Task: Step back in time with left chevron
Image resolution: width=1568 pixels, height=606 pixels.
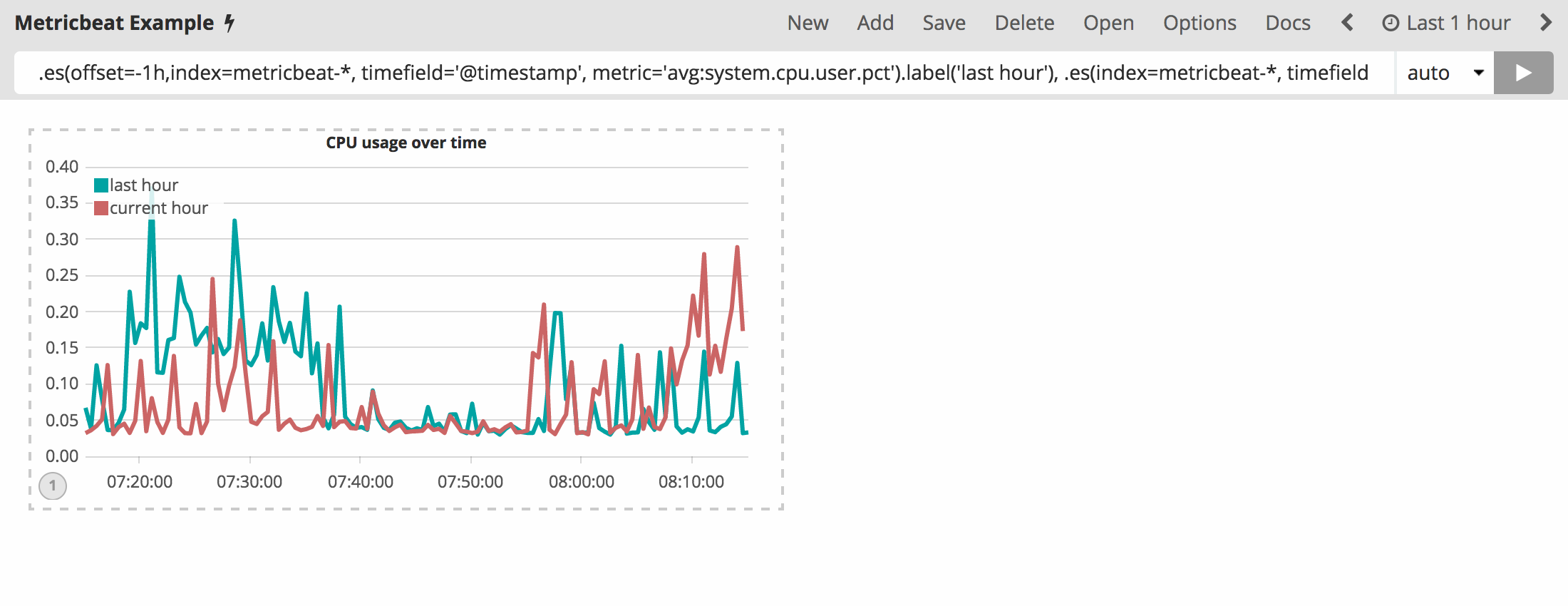Action: pos(1346,23)
